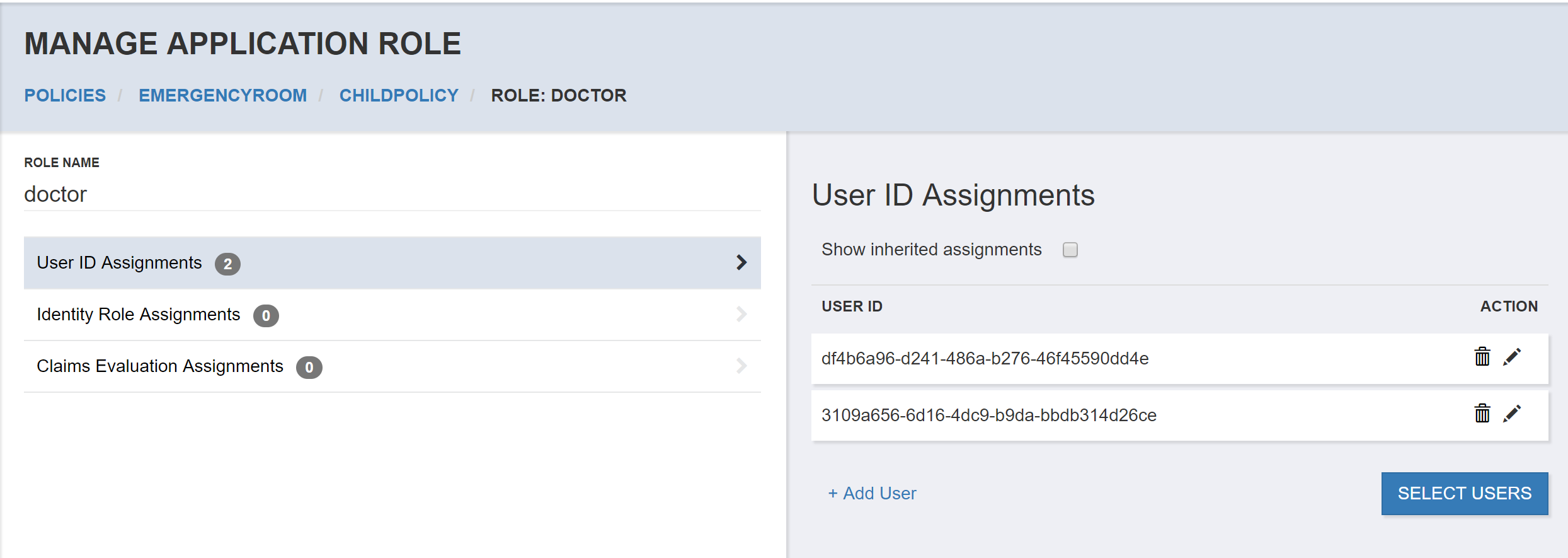Click the MANAGE APPLICATION ROLE heading
The image size is (1568, 558).
[x=243, y=44]
